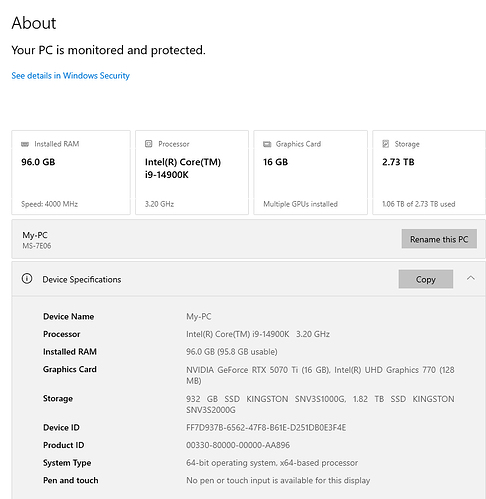Click '96.0 GB (95.8 GB usable)' value
Image resolution: width=486 pixels, height=499 pixels.
coord(232,352)
